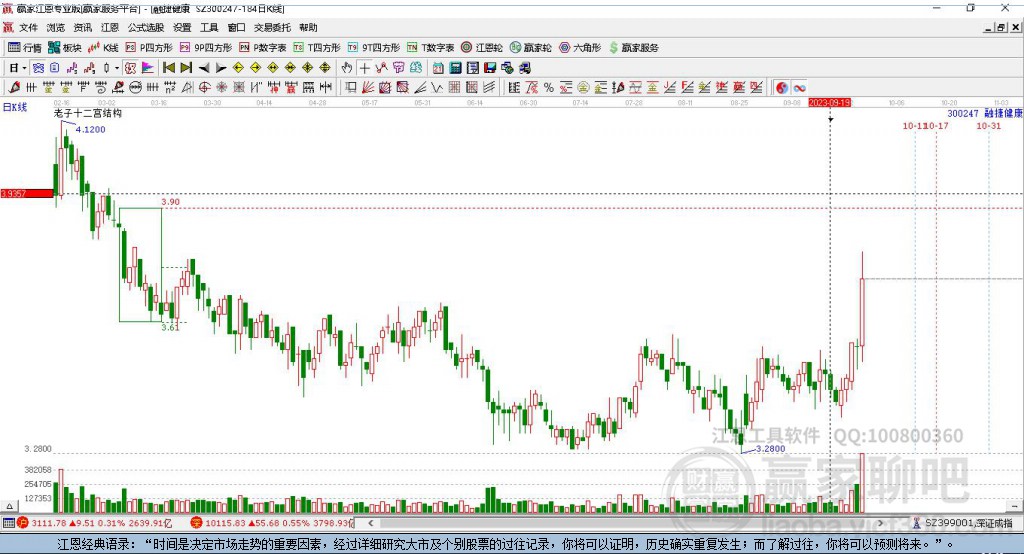Open the 9T四方形 tool
This screenshot has width=1024, height=554.
tap(374, 48)
